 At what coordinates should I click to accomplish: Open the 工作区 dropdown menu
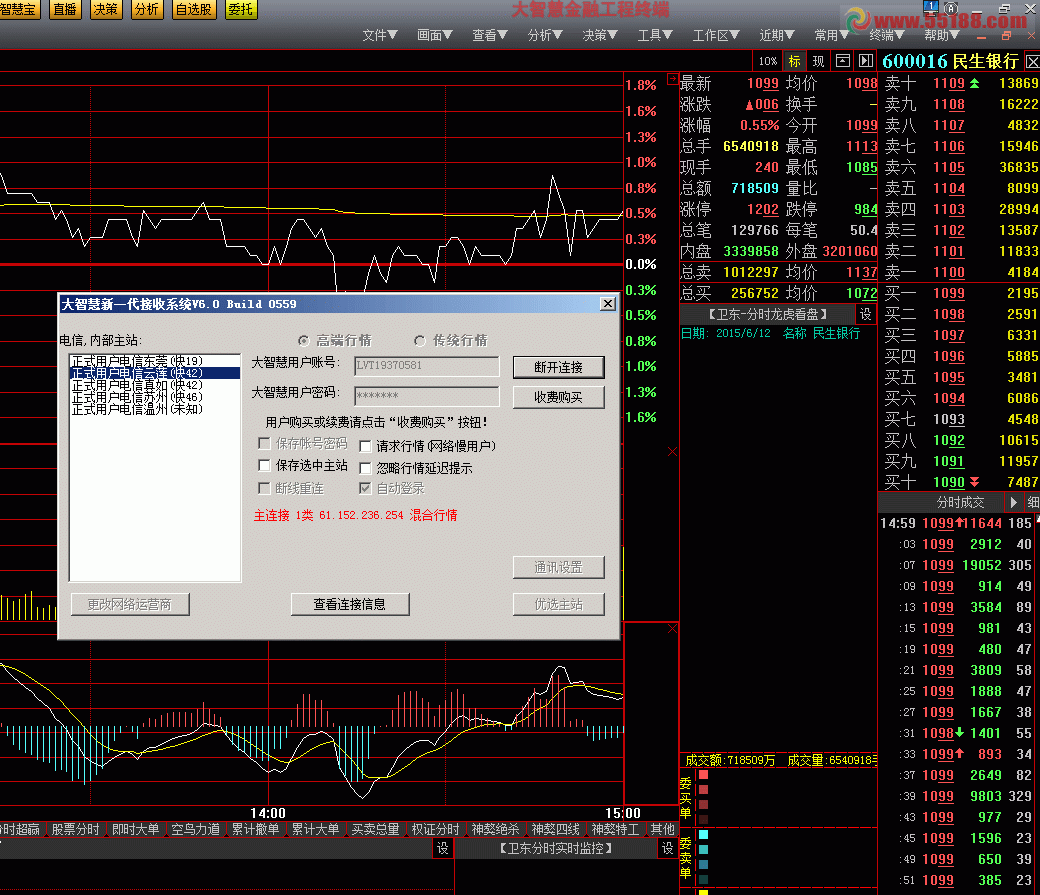pos(716,35)
